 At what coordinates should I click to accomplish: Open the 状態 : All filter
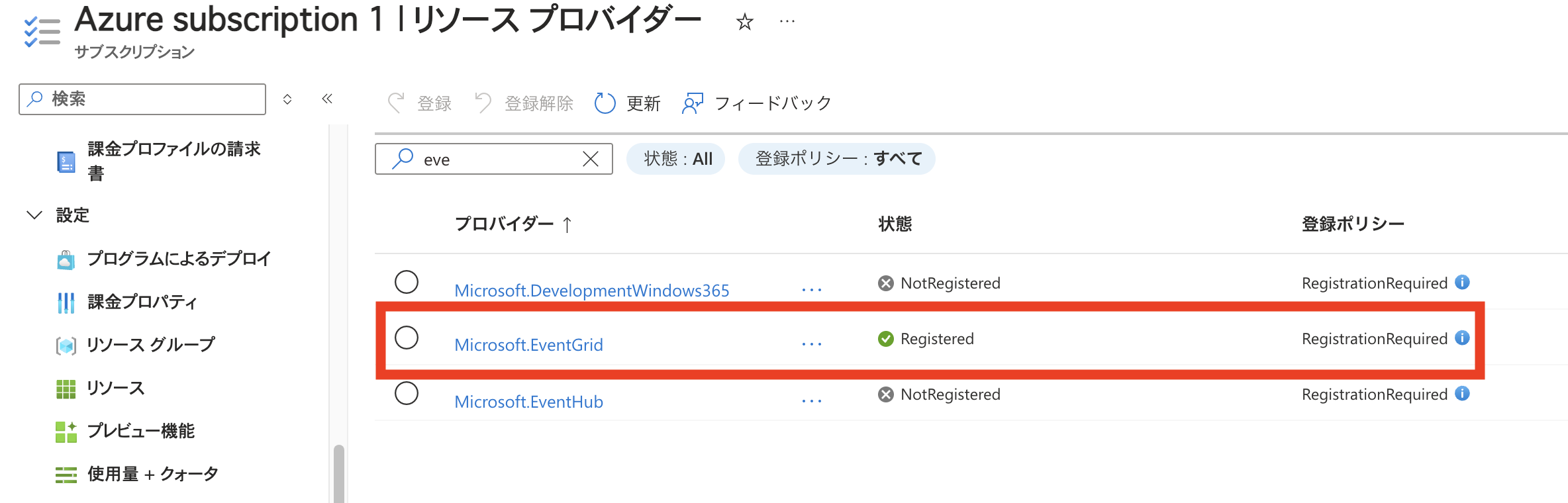[676, 159]
